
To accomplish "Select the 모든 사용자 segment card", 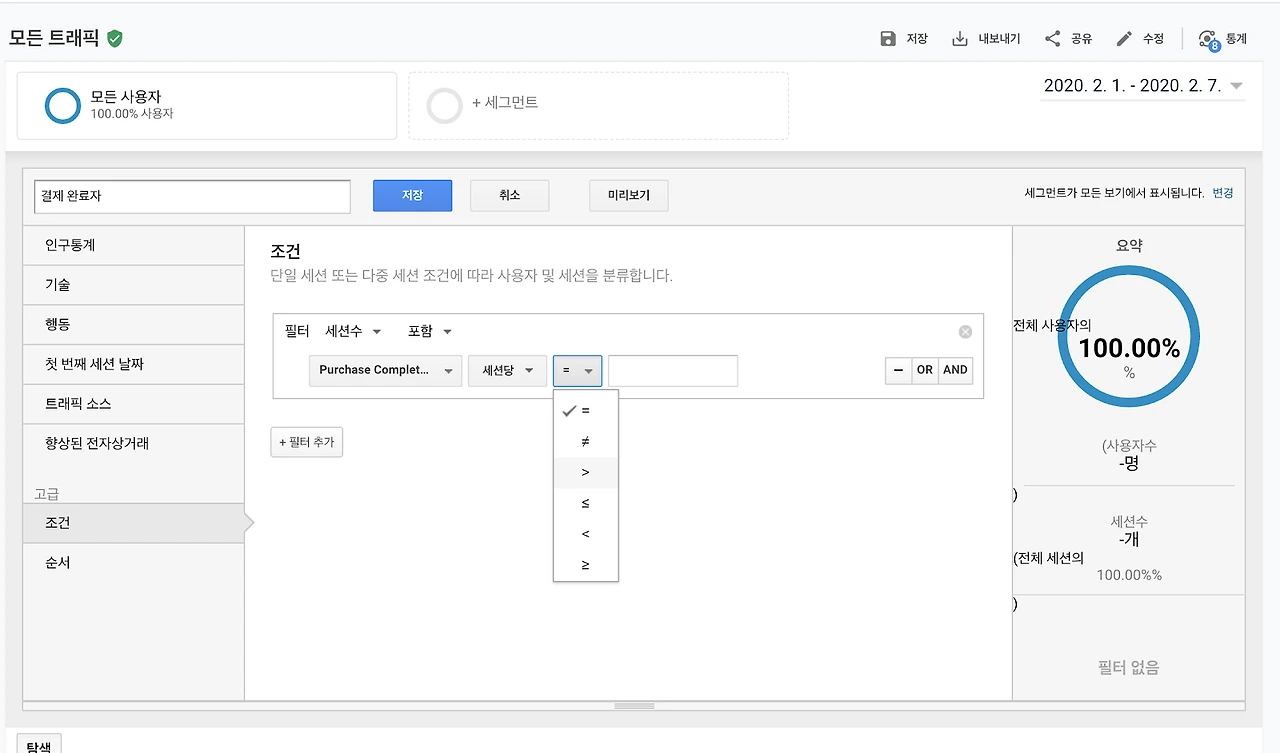I will pos(207,105).
